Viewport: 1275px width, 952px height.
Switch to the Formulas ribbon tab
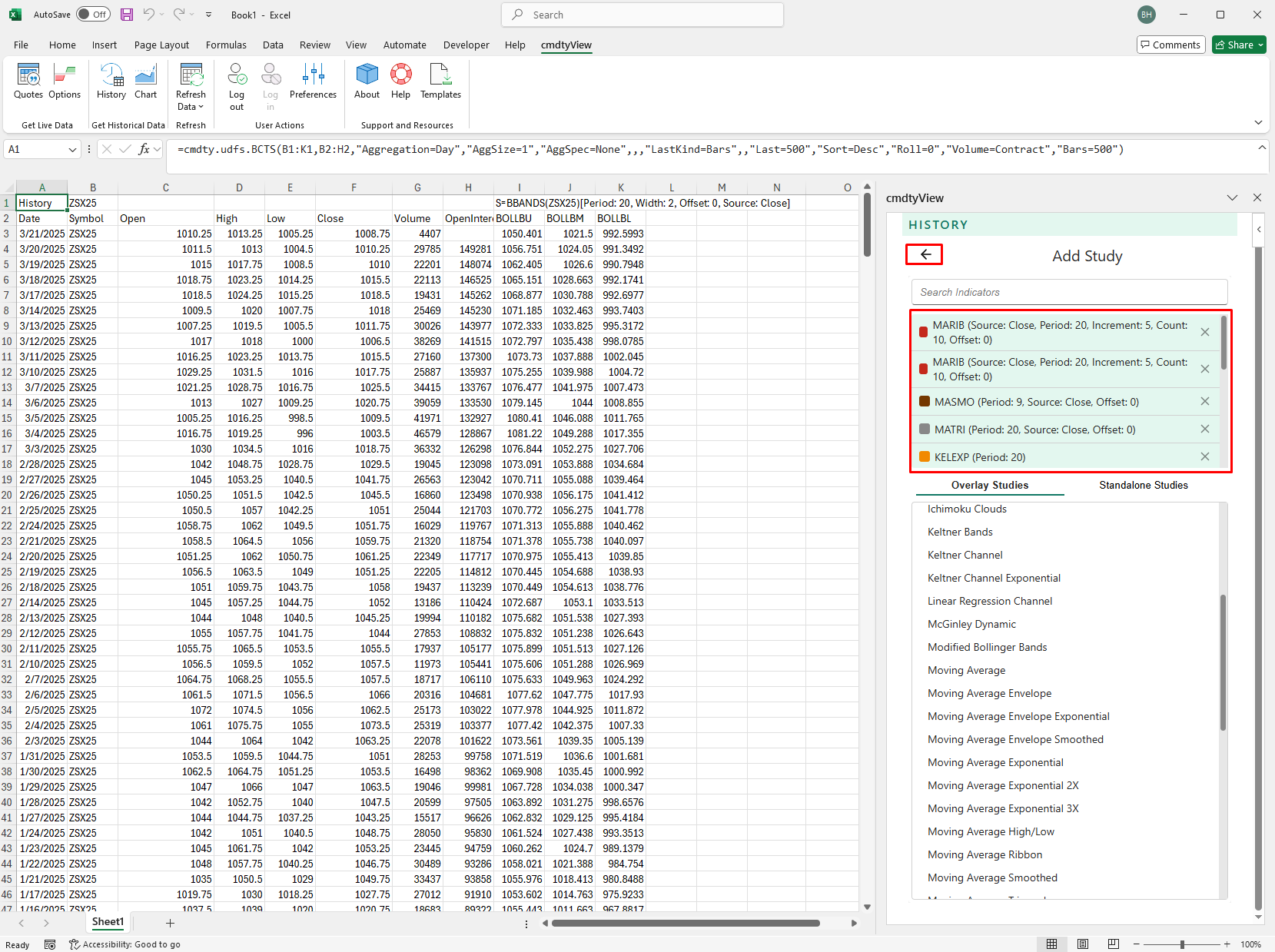[x=226, y=45]
